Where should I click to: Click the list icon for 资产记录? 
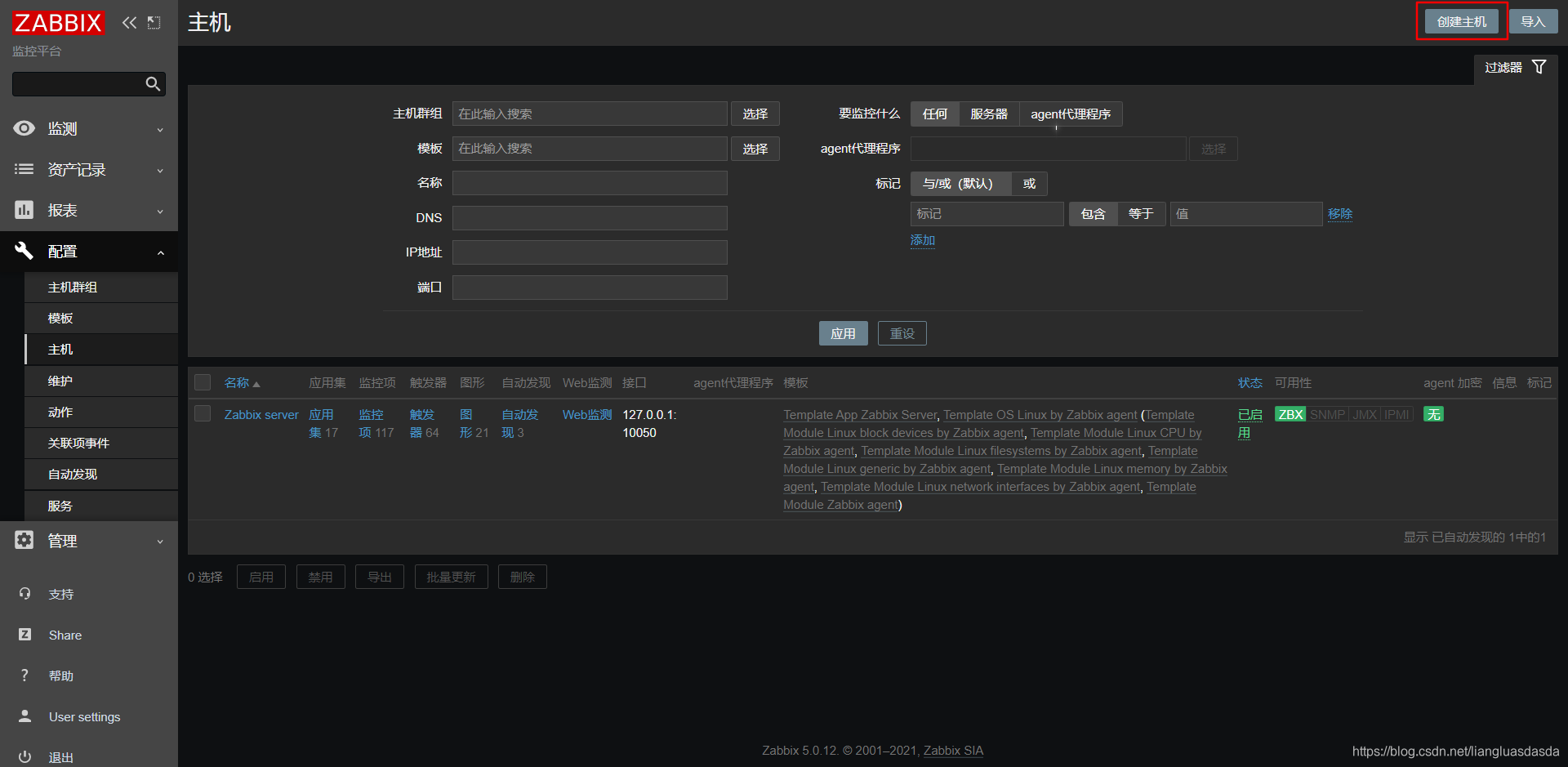tap(24, 169)
